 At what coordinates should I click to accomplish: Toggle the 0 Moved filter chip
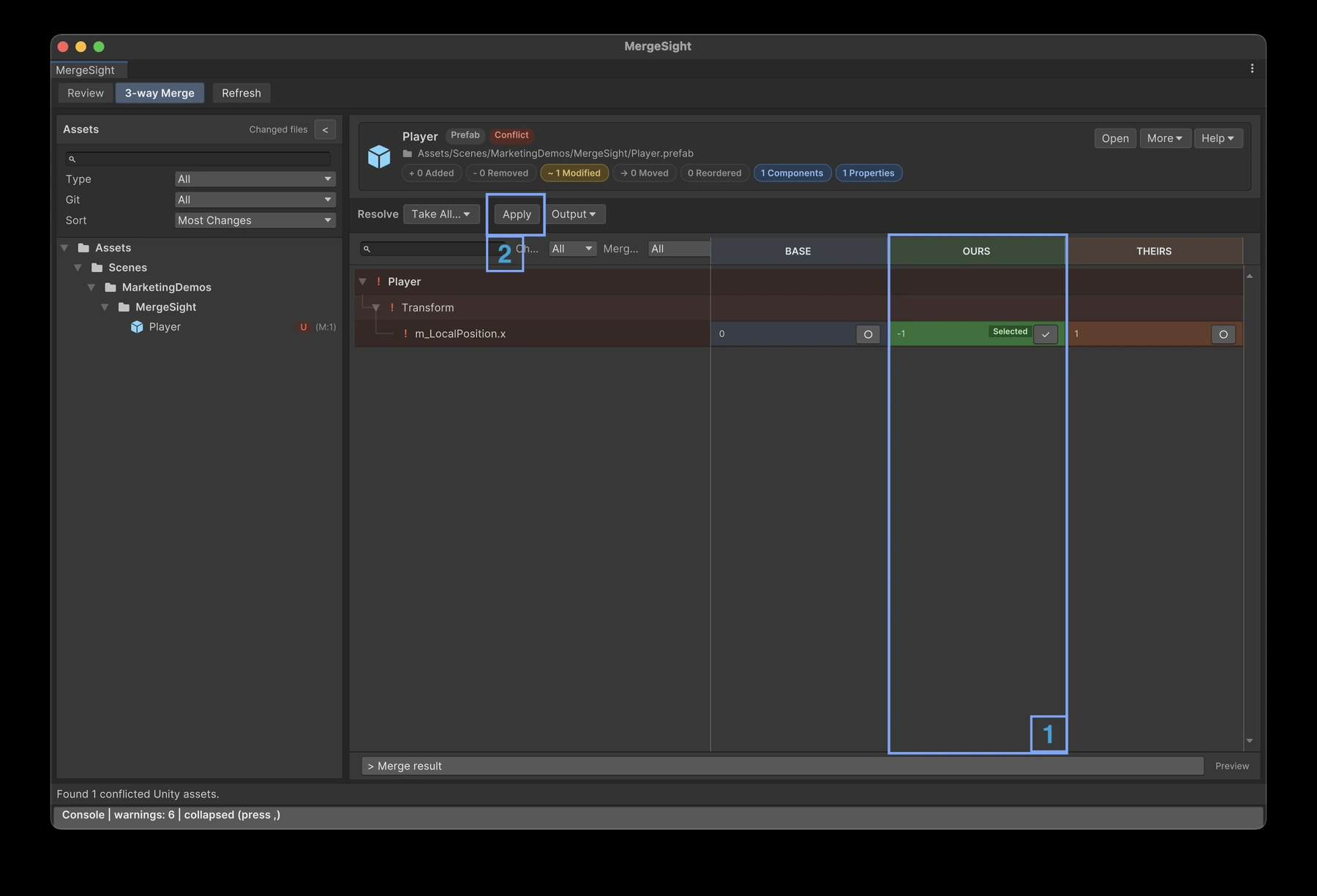click(x=645, y=173)
